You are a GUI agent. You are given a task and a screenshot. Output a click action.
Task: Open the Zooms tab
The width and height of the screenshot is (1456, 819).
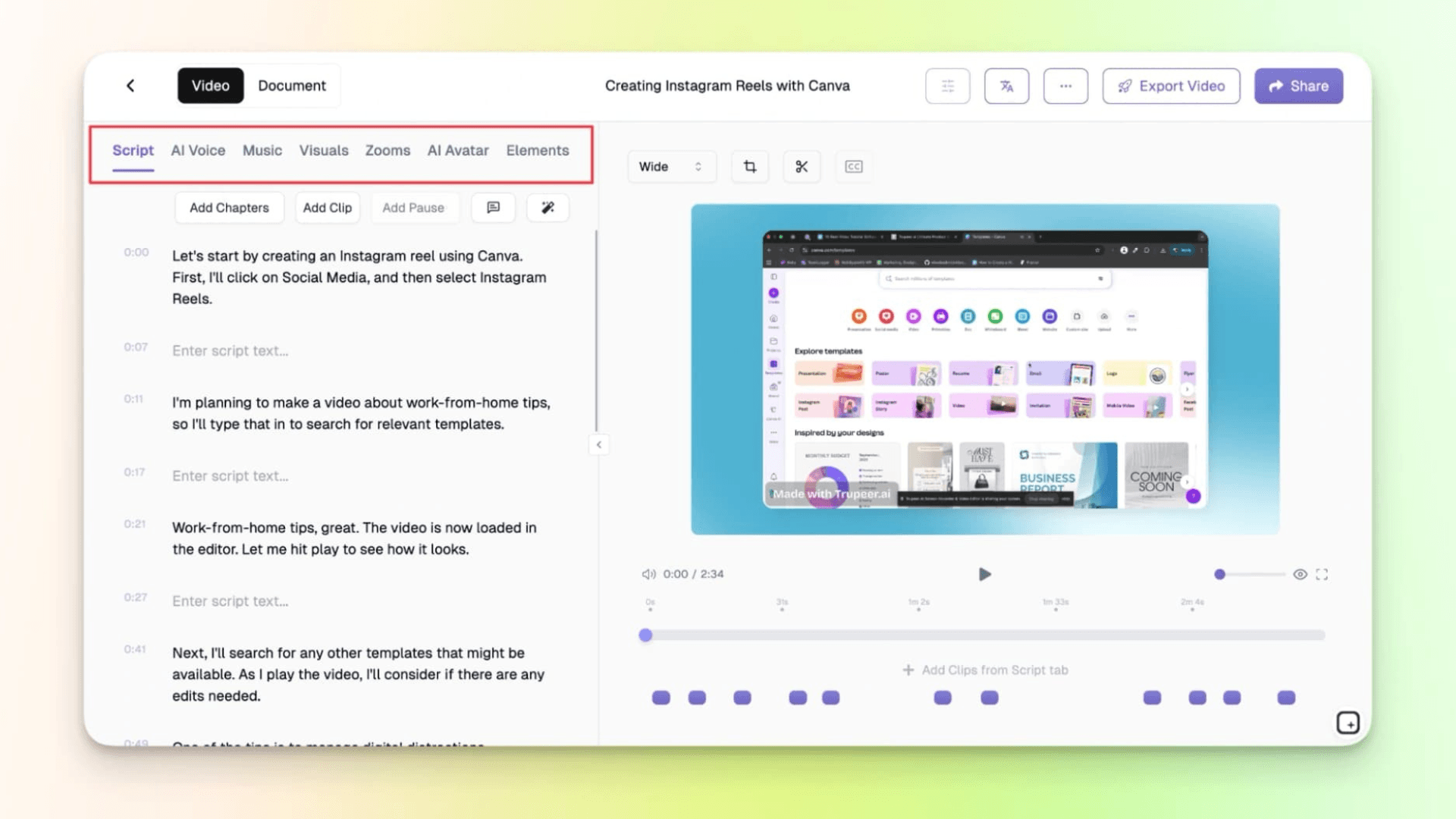[x=388, y=150]
